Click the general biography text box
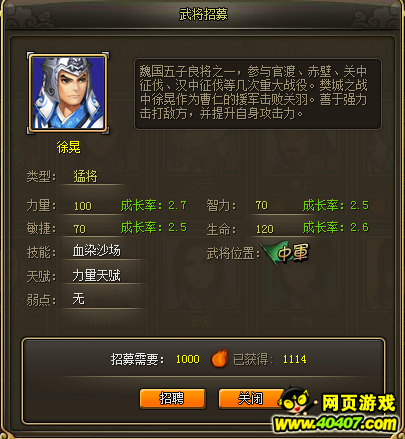Image resolution: width=405 pixels, height=439 pixels. tap(258, 94)
